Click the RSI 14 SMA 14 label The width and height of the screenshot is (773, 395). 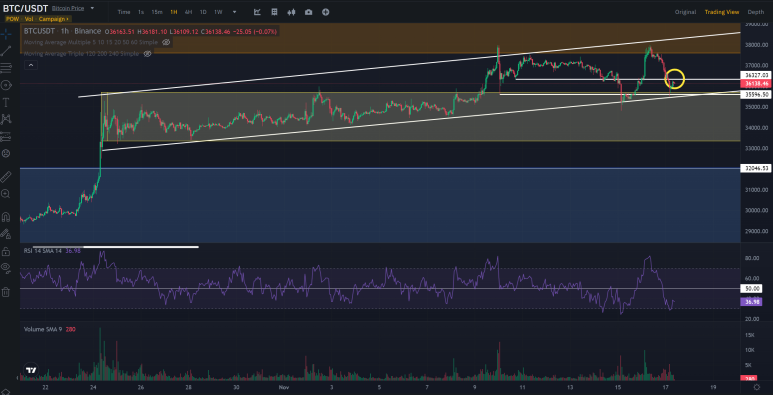coord(43,251)
